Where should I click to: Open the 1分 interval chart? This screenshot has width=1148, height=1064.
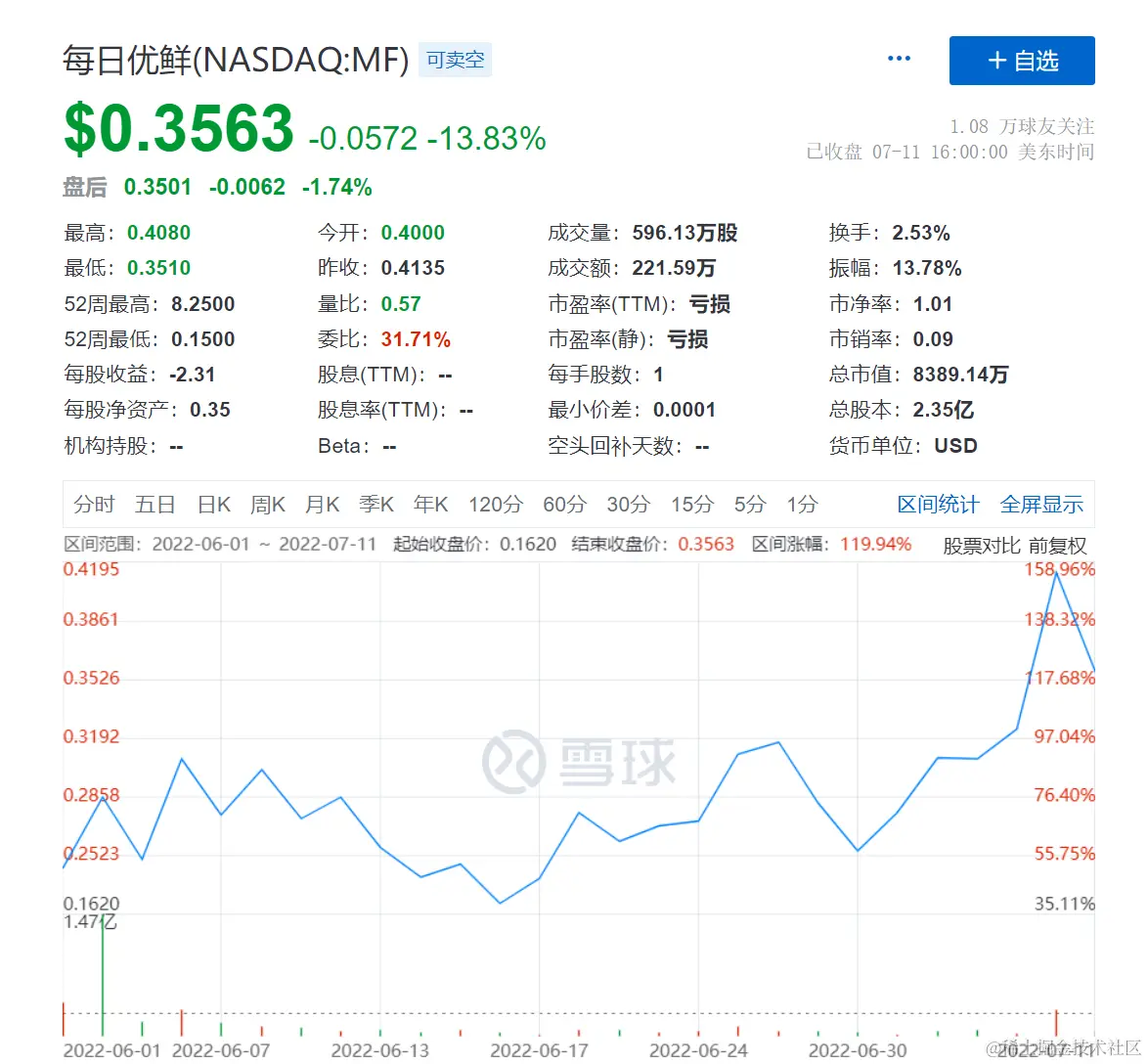pos(803,505)
